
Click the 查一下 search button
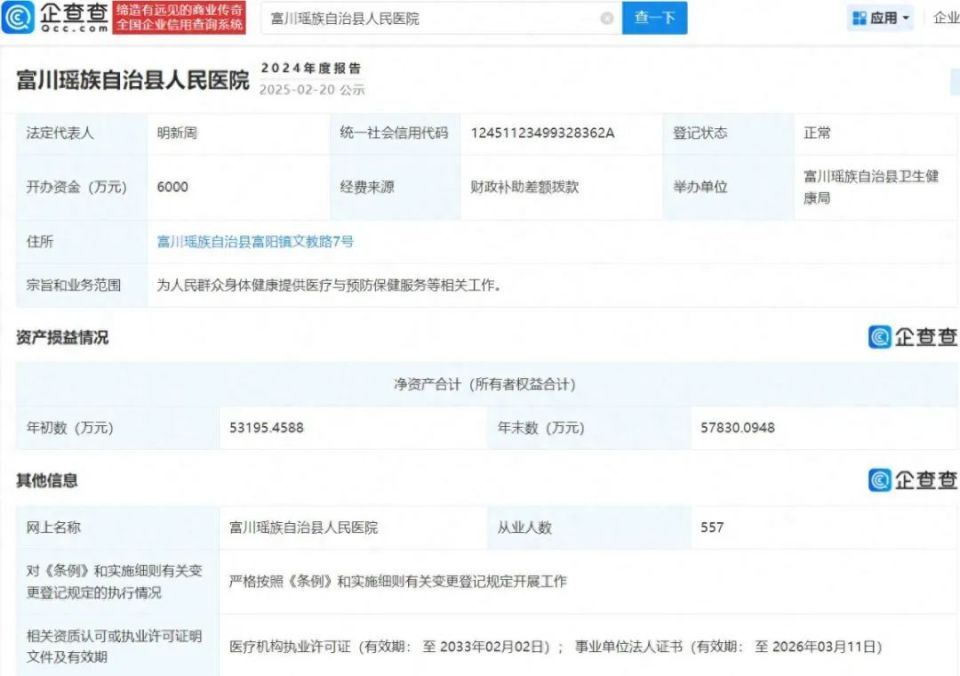pos(655,18)
